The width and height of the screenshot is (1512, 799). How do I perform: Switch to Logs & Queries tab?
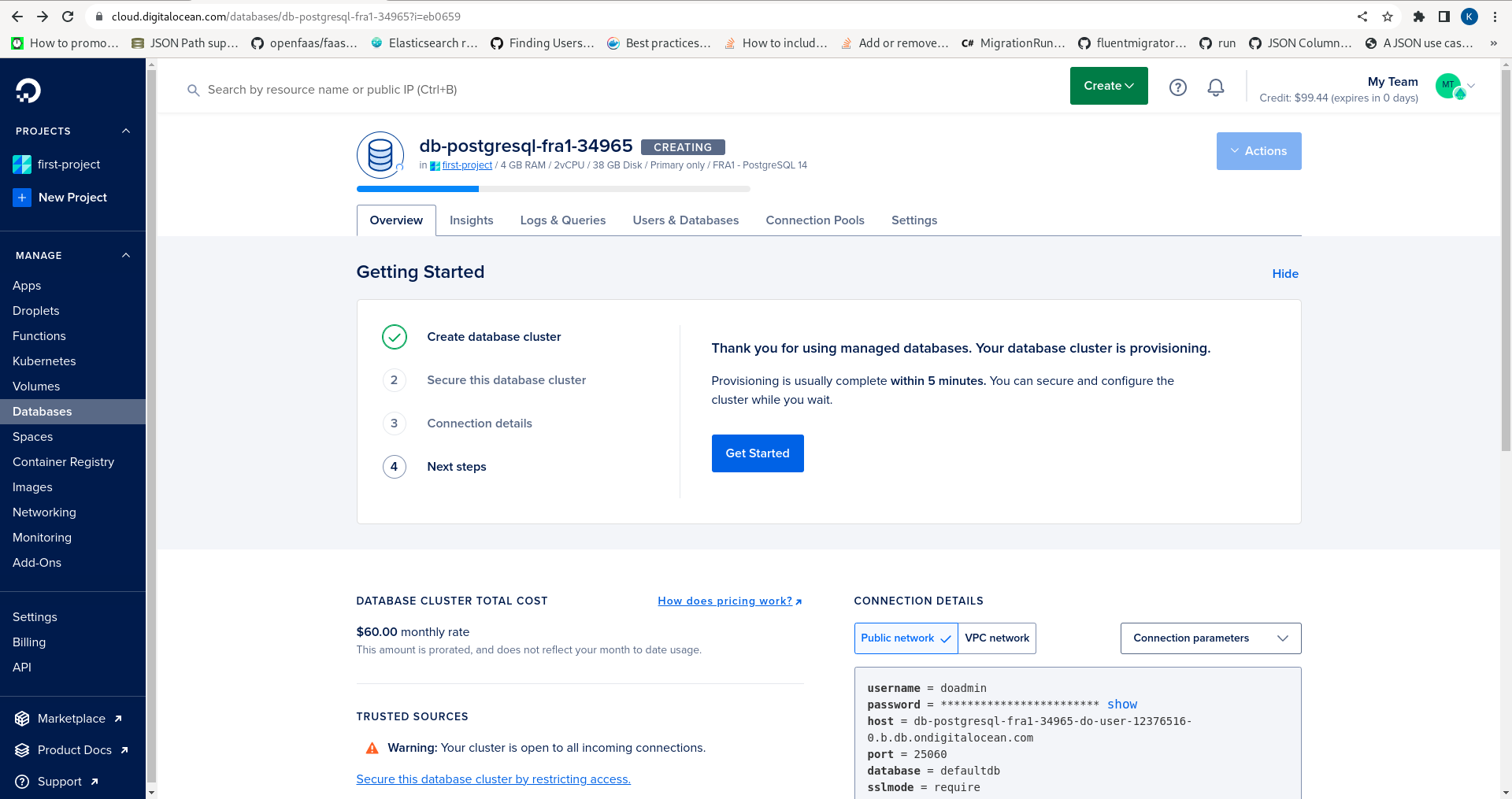563,220
